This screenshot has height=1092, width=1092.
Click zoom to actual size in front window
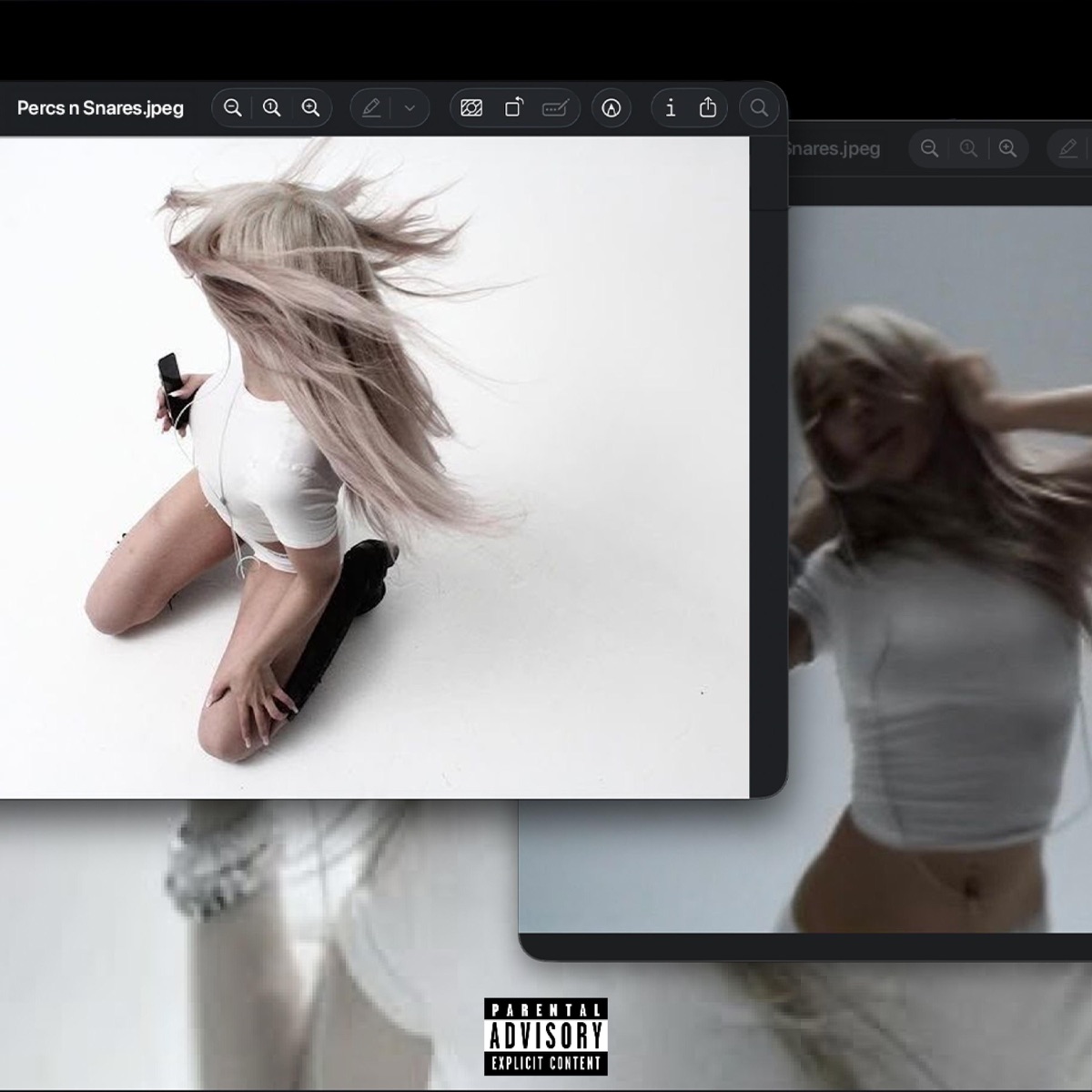[x=272, y=108]
